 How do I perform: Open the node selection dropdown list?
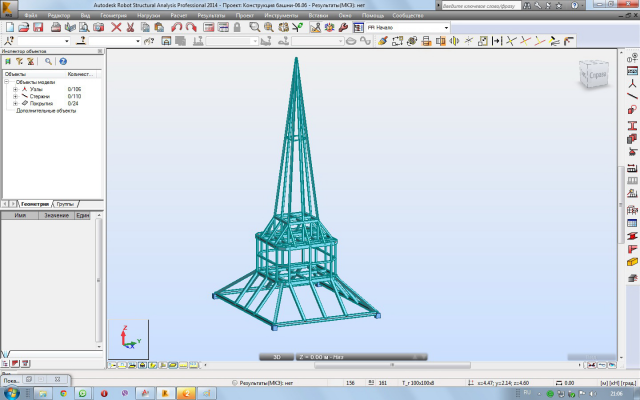67,41
